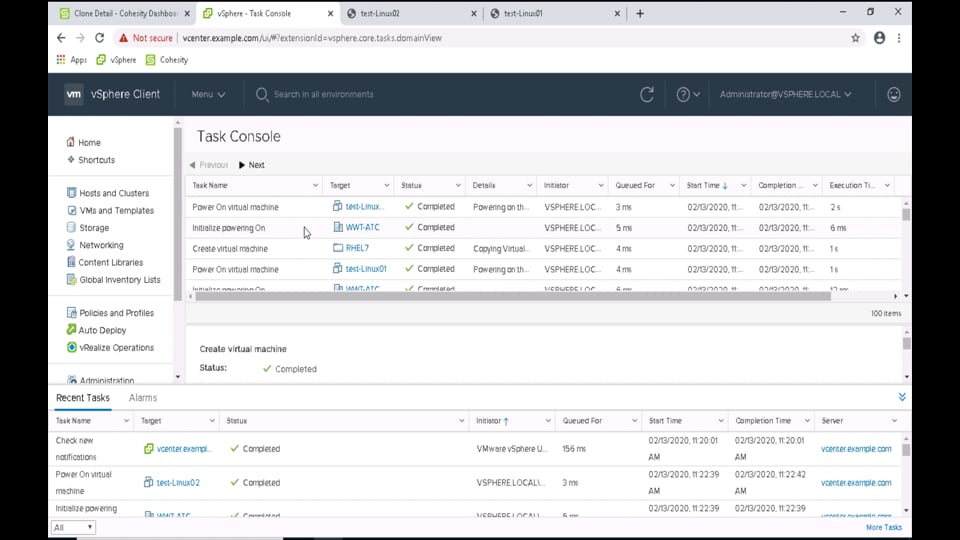Click the Previous page button

tap(208, 165)
